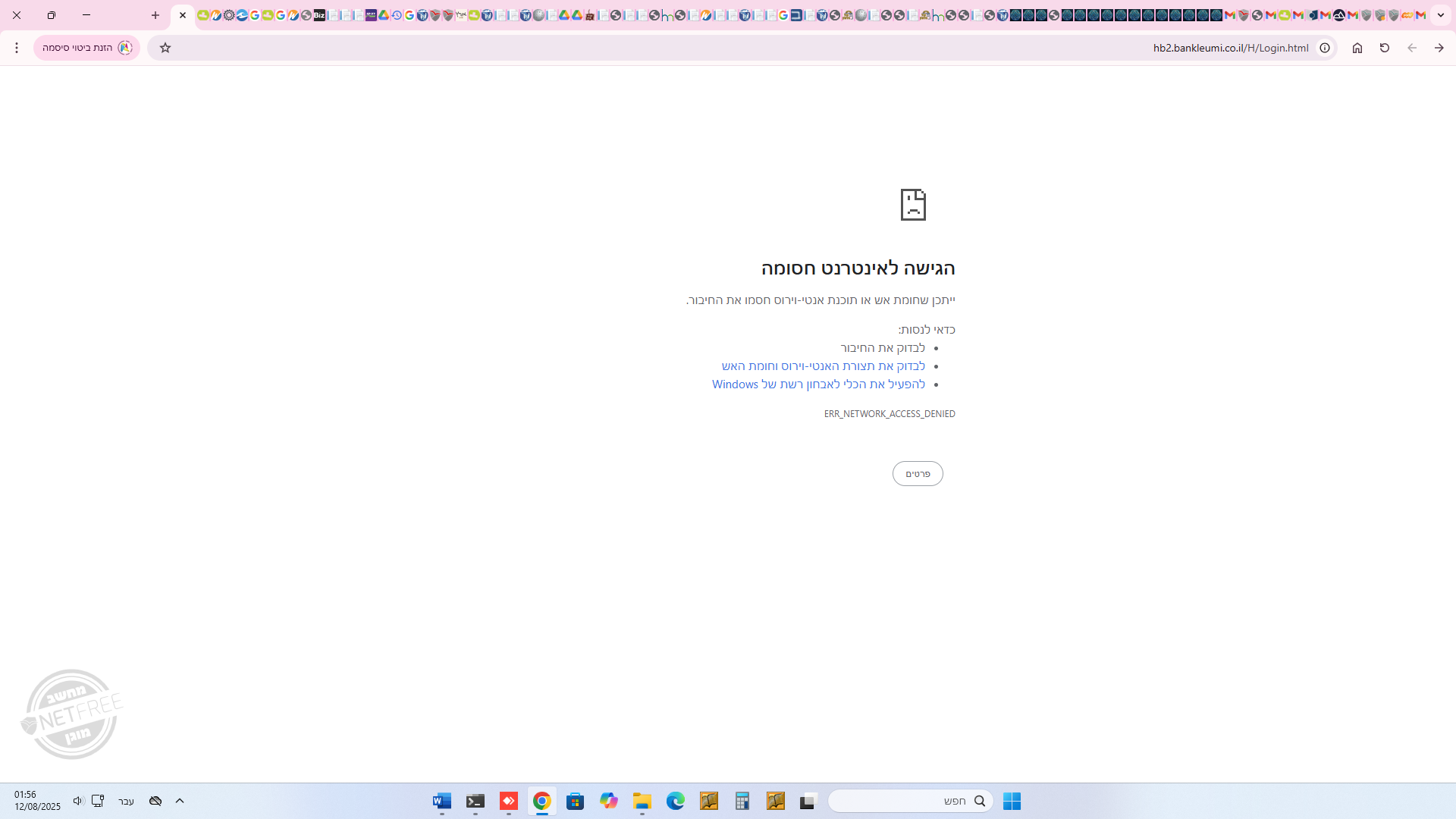Switch the input language indicator עבר

[x=126, y=802]
